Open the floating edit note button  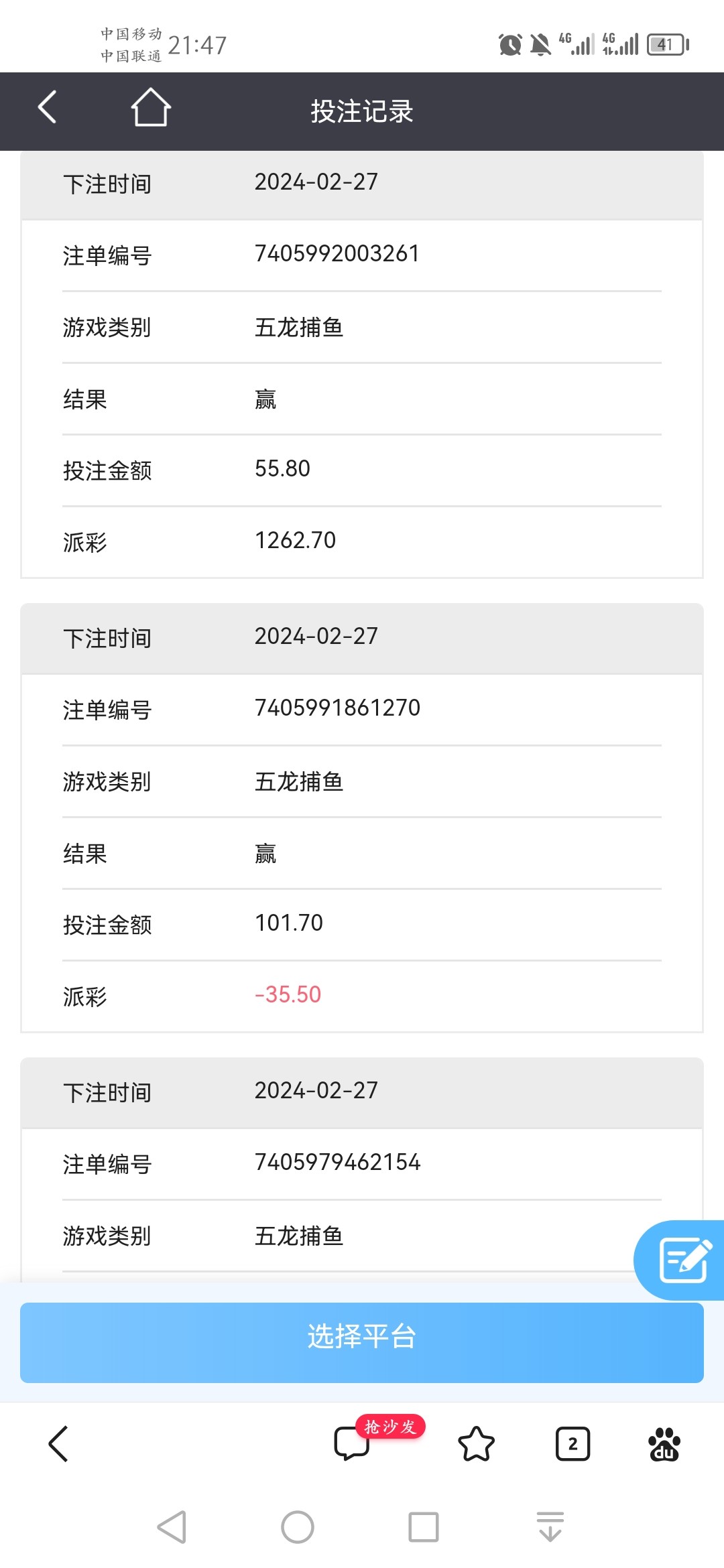coord(684,1260)
